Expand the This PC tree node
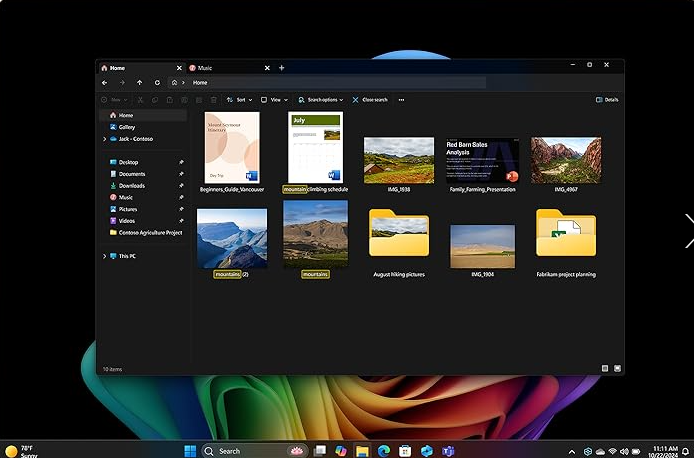The height and width of the screenshot is (458, 694). 104,256
